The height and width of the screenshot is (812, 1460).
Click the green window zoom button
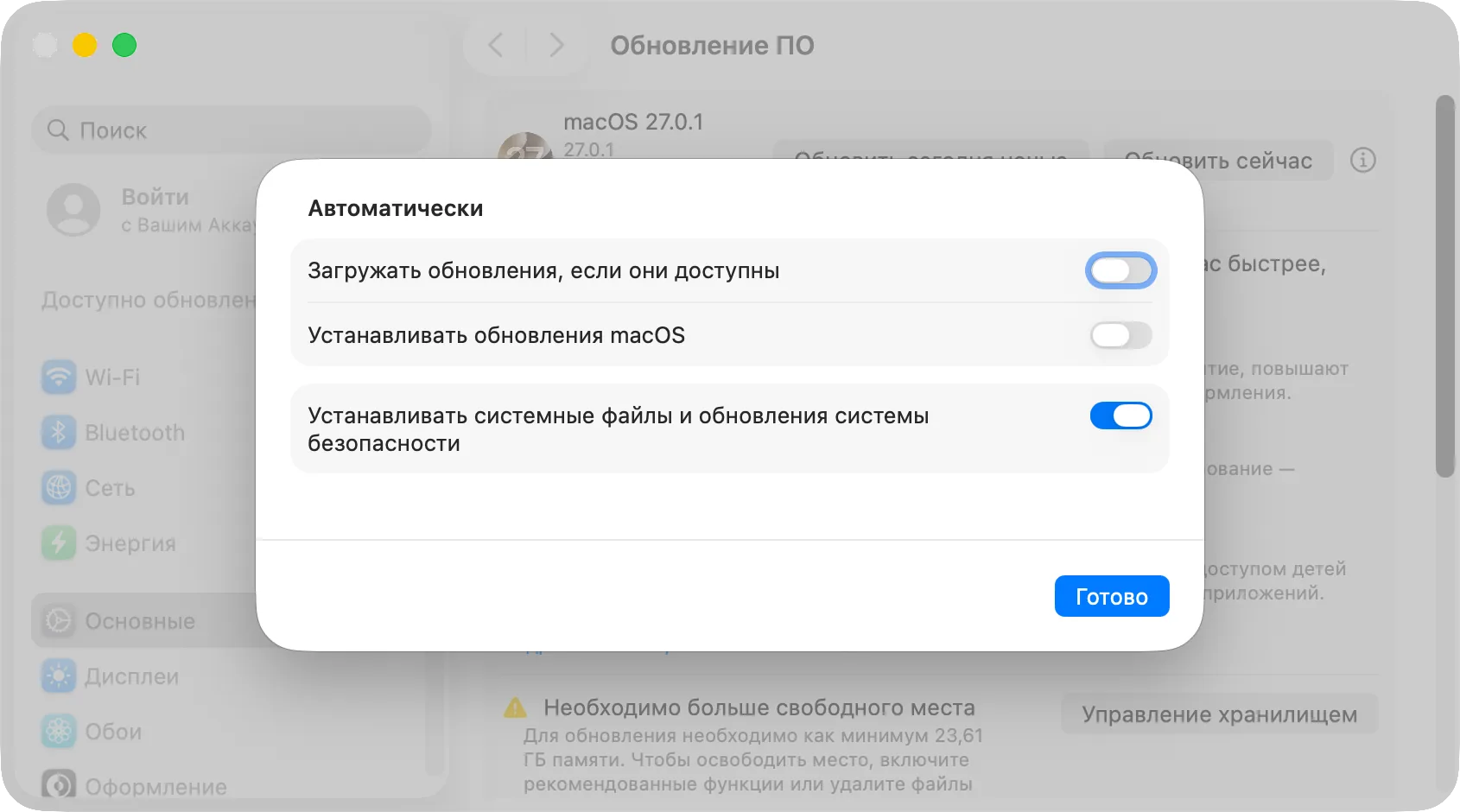124,45
